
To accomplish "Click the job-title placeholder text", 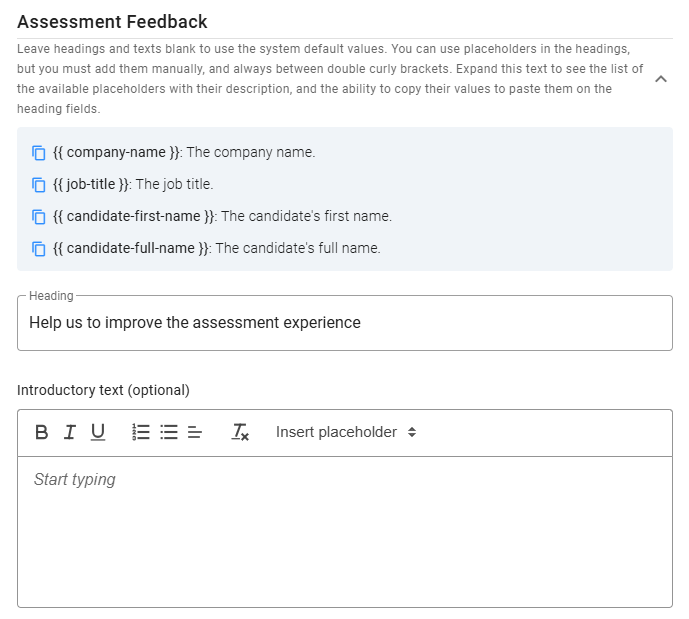I will [91, 185].
